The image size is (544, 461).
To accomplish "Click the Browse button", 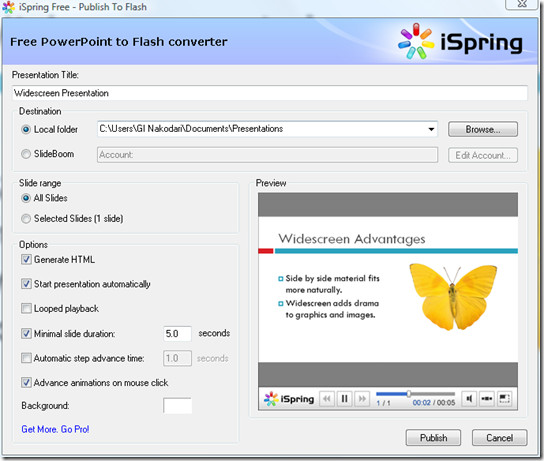I will pos(483,129).
